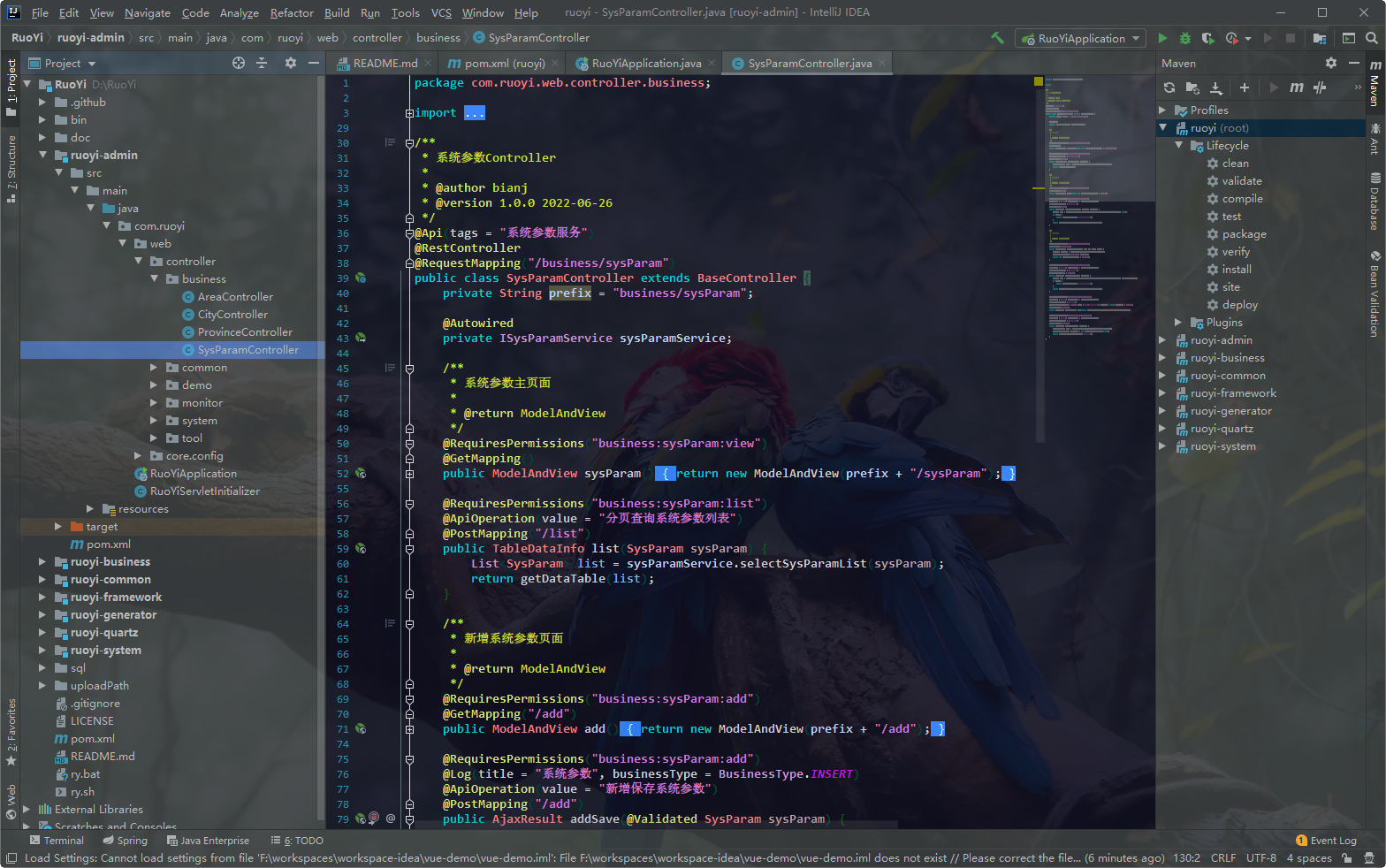1386x868 pixels.
Task: Click the Run Anything toolbar icon
Action: 1349,38
